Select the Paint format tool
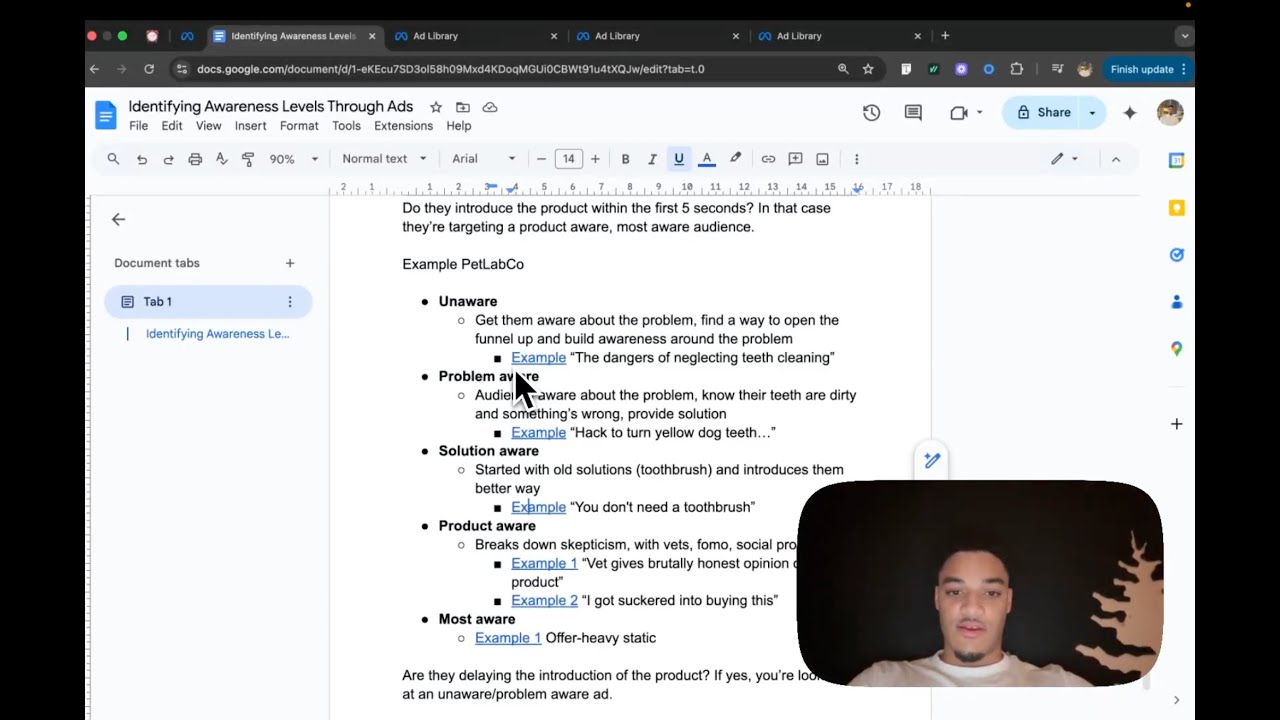This screenshot has width=1280, height=720. (x=248, y=159)
